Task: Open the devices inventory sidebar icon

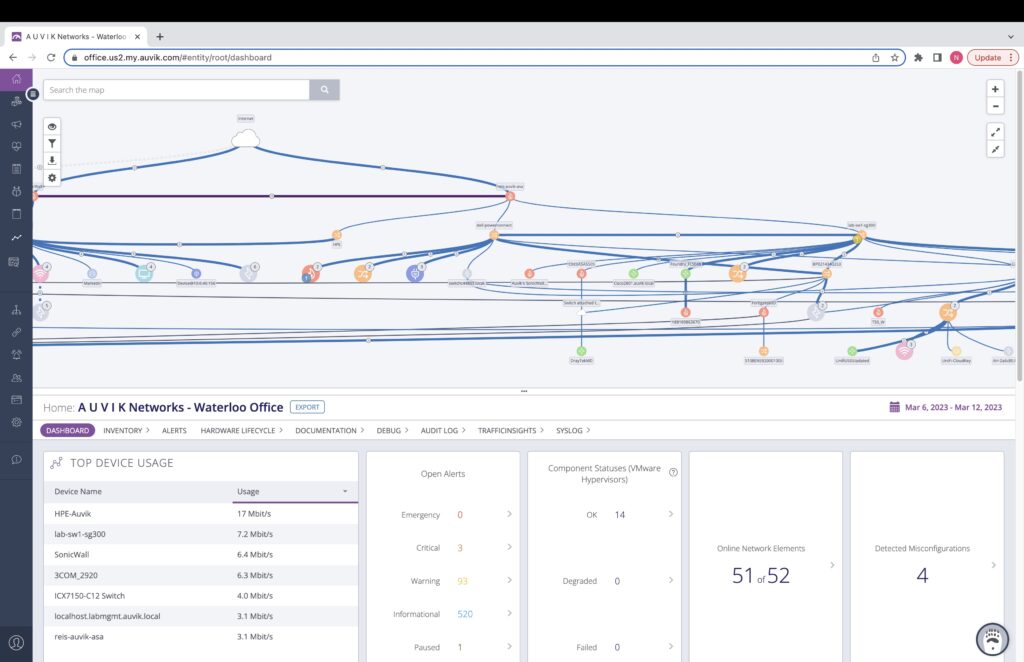Action: (16, 101)
